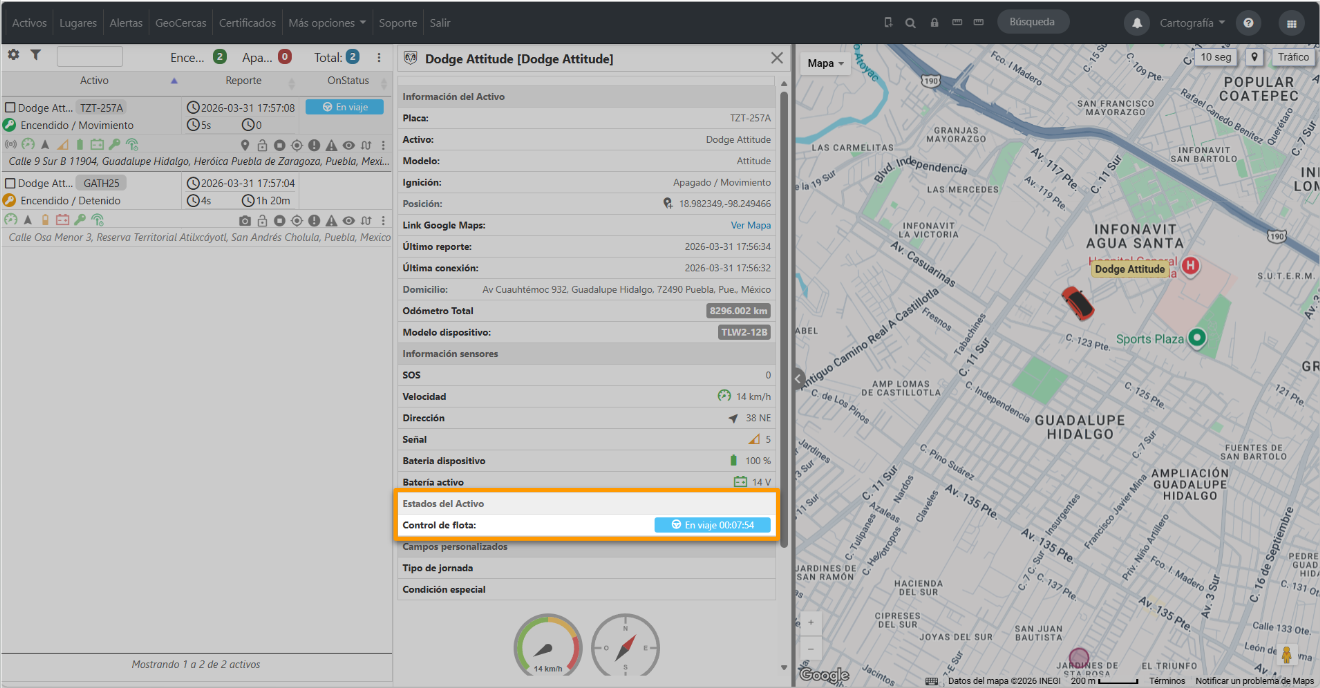Toggle eye visibility for TZT-257A vehicle
Viewport: 1320px width, 688px height.
349,145
